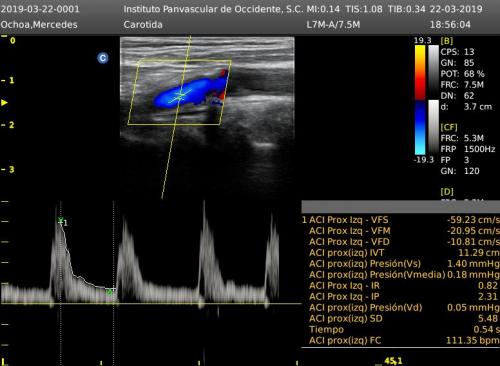Select the green caliper marker labeled 1
Image resolution: width=500 pixels, height=366 pixels.
[61, 220]
